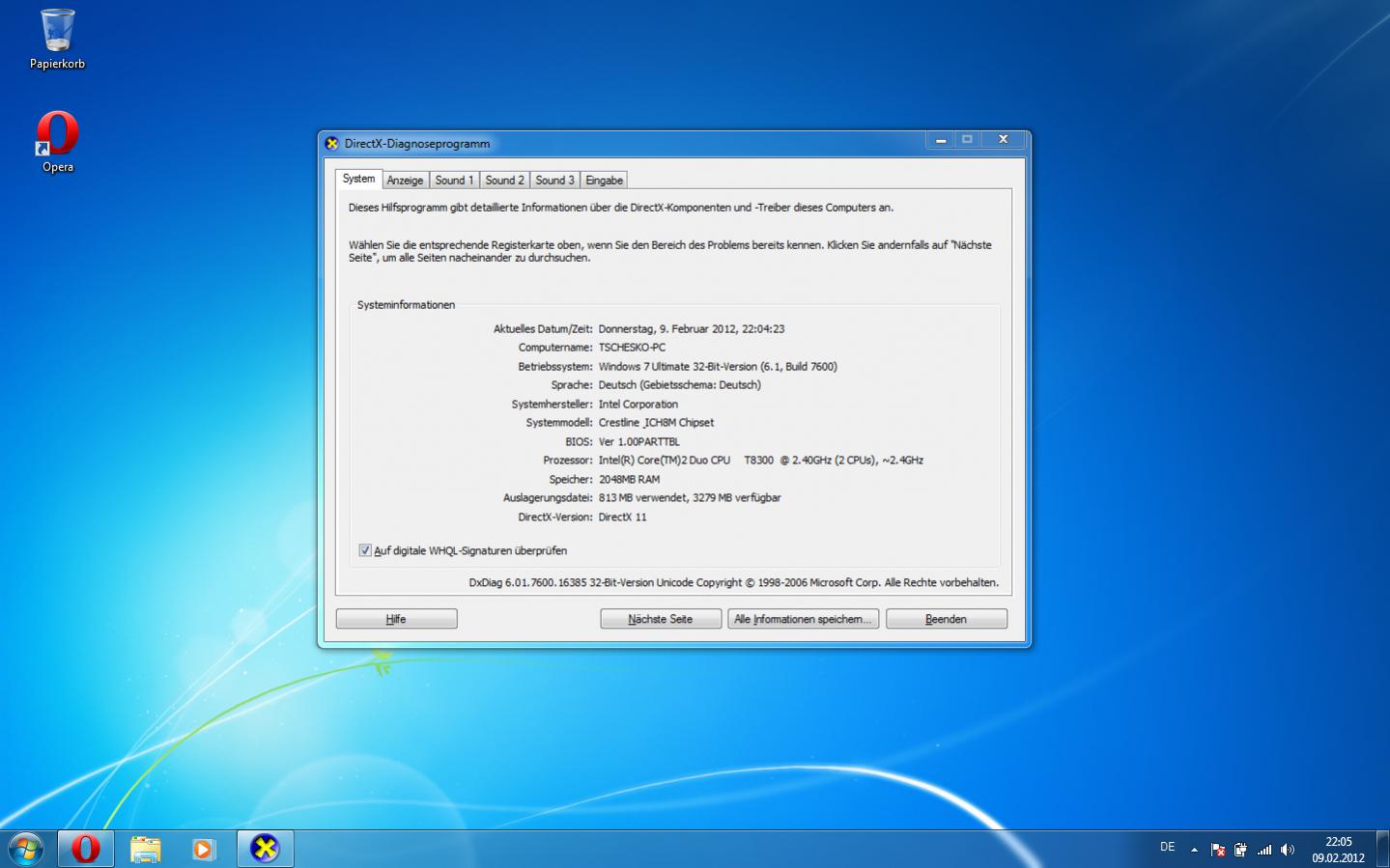Click the Systeminformationen group label

(406, 305)
